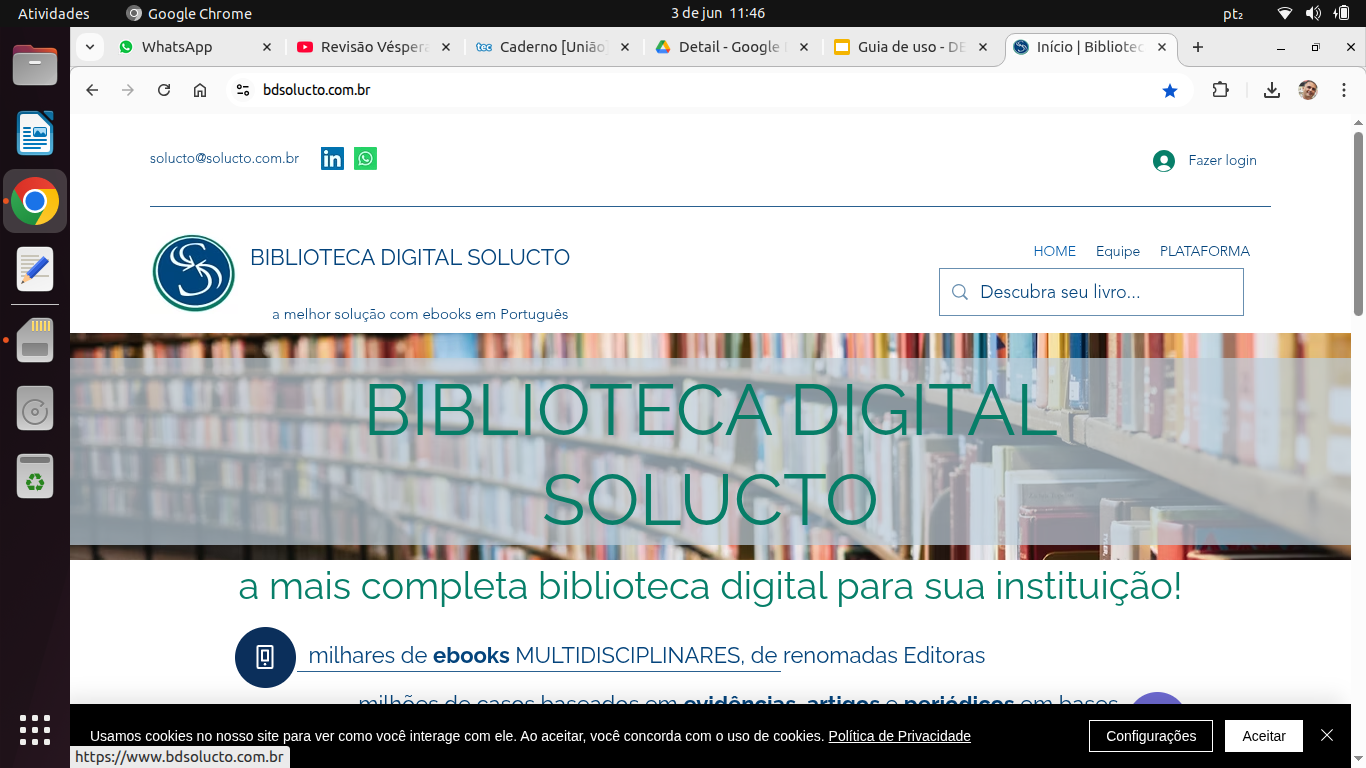Open new tab with plus button
The height and width of the screenshot is (768, 1366).
click(x=1198, y=47)
